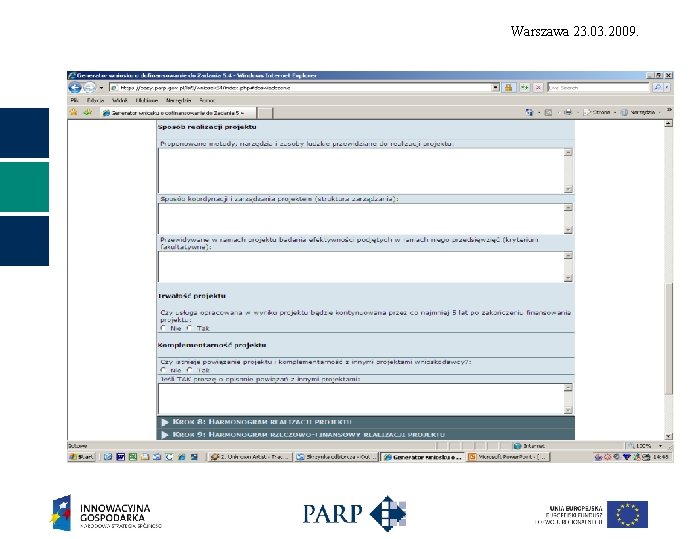Switch to Microsoft PowerPoint taskbar window
The height and width of the screenshot is (539, 700).
tap(508, 457)
